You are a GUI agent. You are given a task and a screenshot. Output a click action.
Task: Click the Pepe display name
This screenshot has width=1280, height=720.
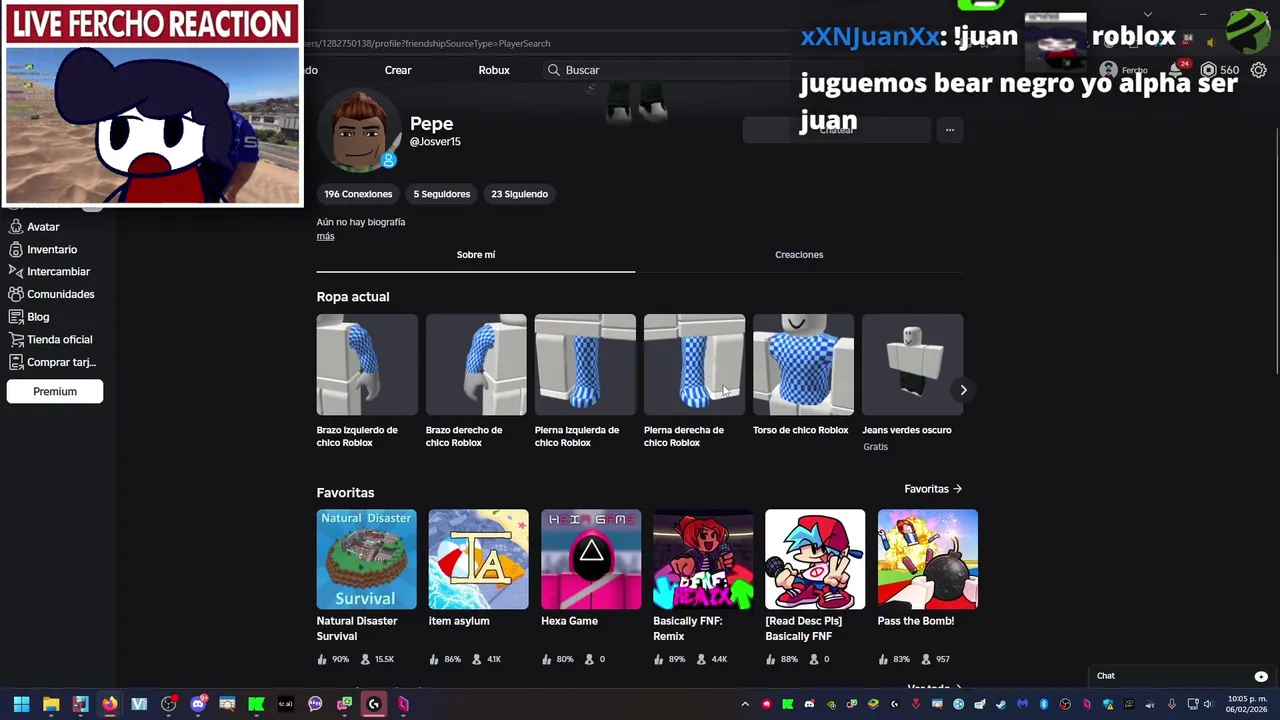coord(431,124)
